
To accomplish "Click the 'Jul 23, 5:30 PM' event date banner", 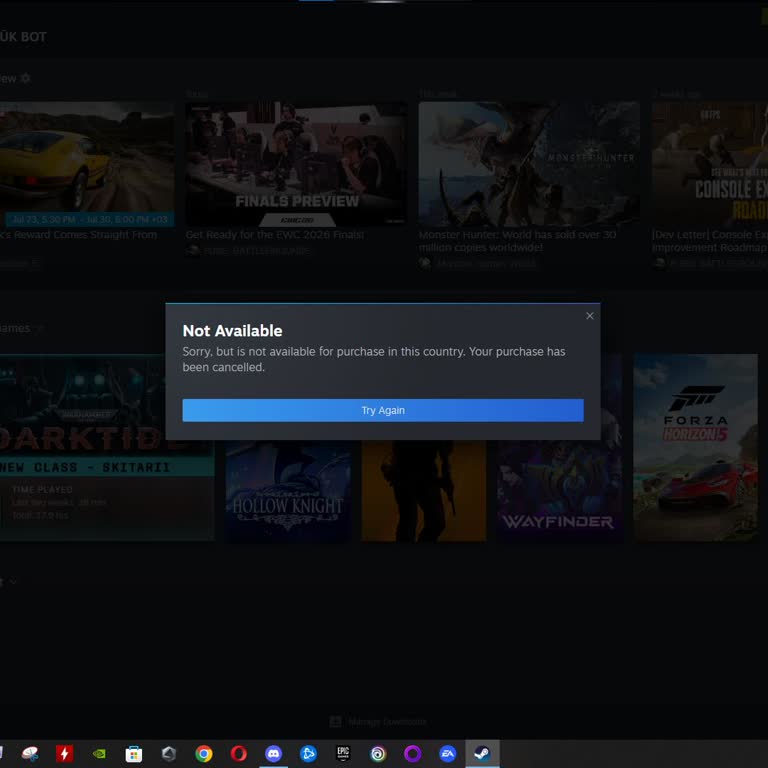I will tap(90, 219).
